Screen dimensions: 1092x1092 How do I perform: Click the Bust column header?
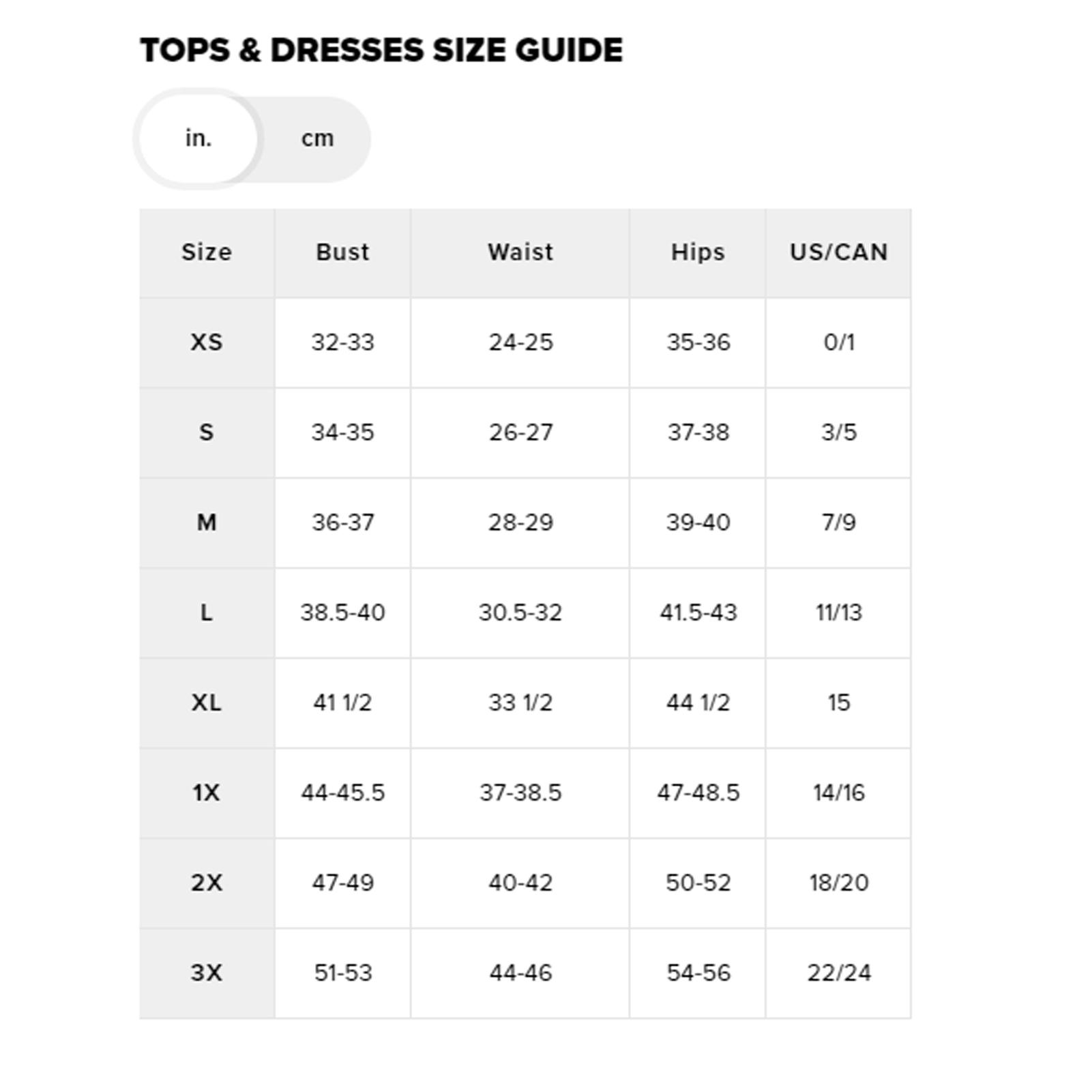coord(342,252)
